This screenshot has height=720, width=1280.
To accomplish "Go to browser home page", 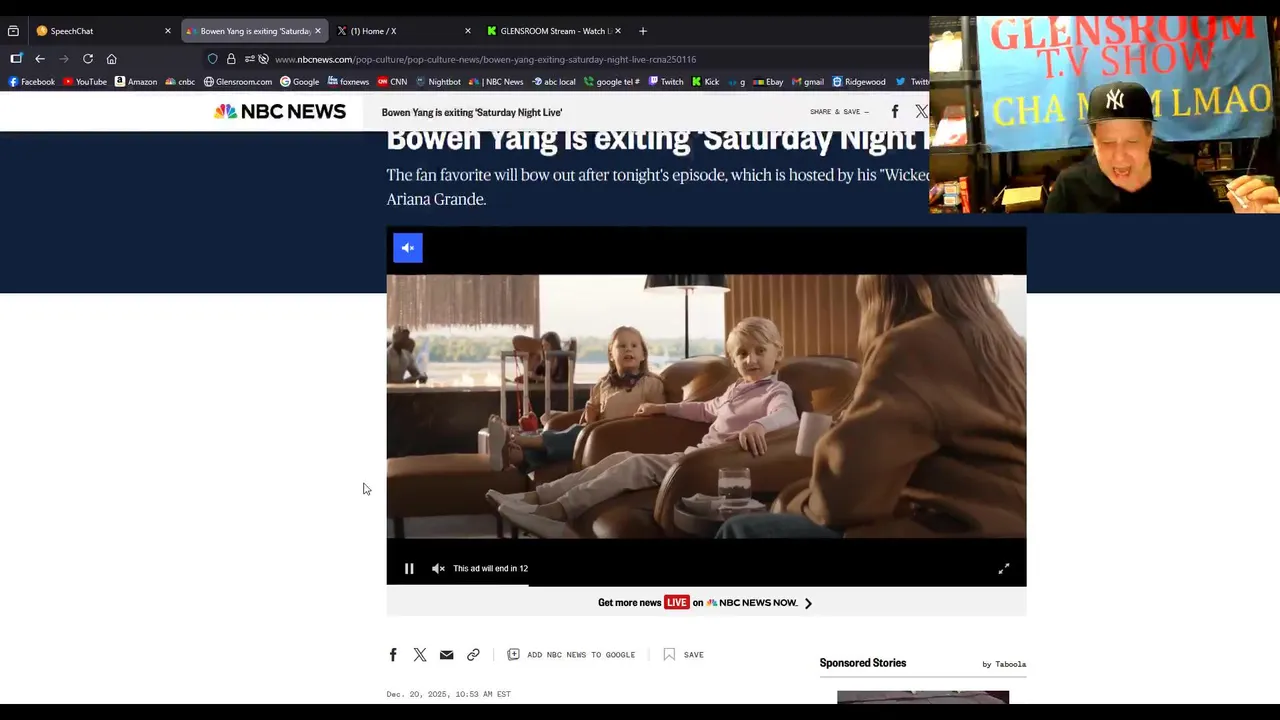I will click(111, 59).
